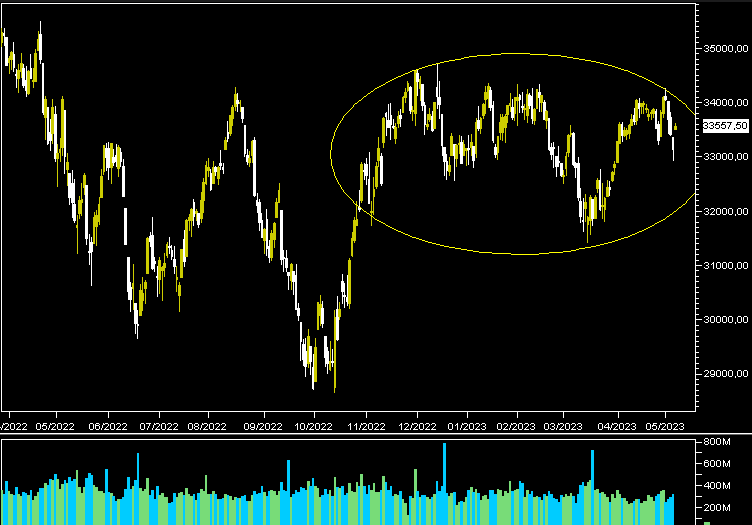The height and width of the screenshot is (525, 752).
Task: Click the 30000,00 price axis label
Action: (x=726, y=320)
